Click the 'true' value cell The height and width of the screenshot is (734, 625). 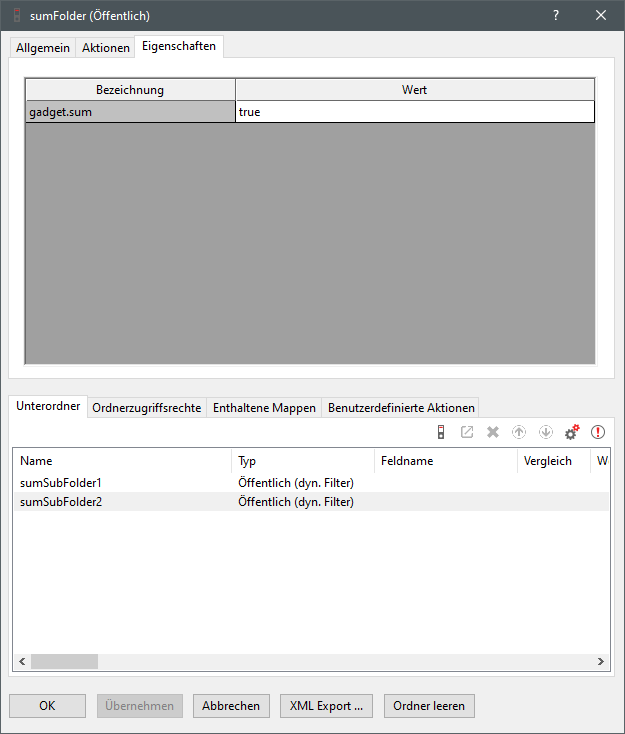(x=415, y=112)
